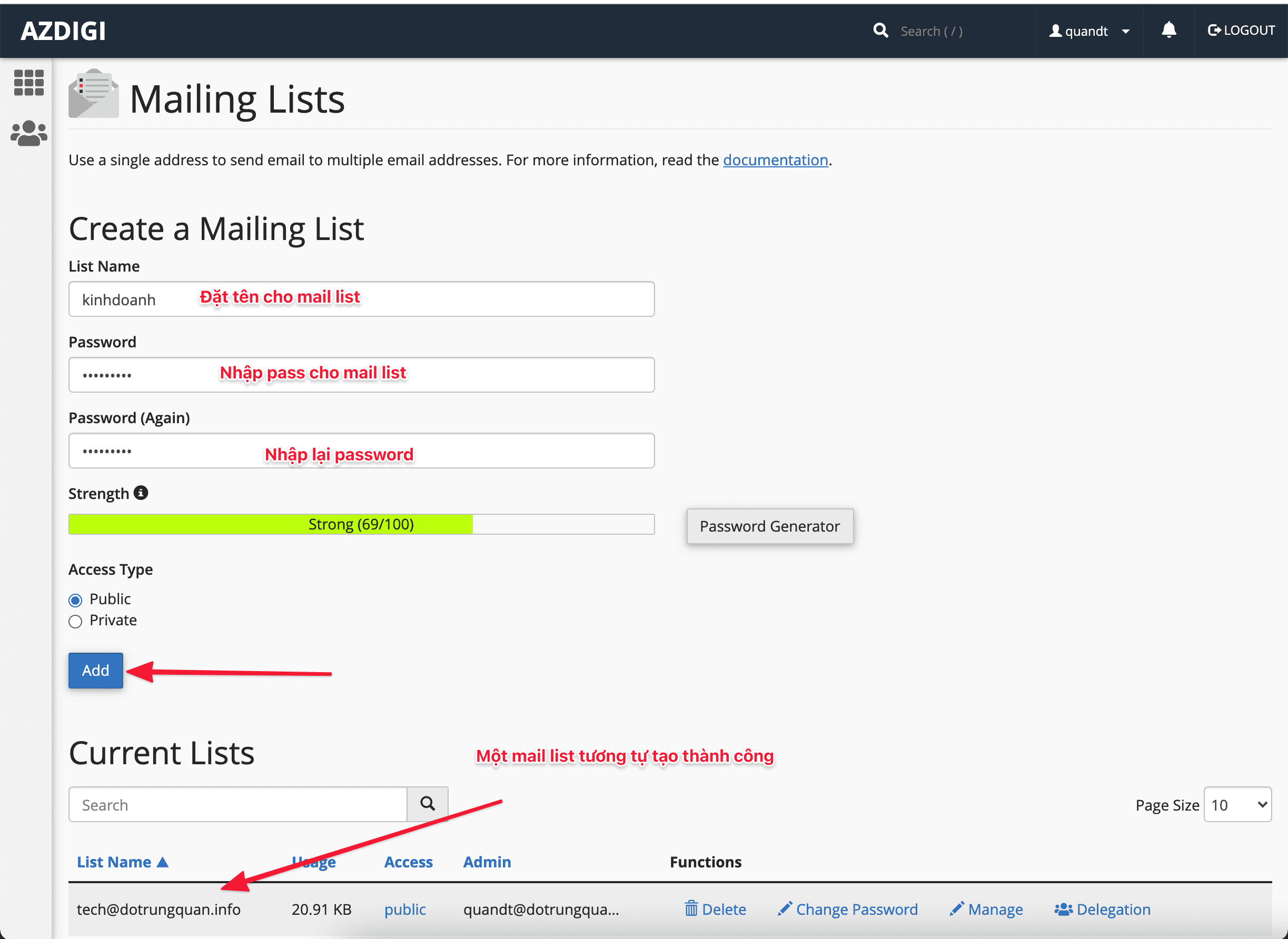The width and height of the screenshot is (1288, 939).
Task: Delete the tech@dotrungquan.info mailing list
Action: pyautogui.click(x=716, y=909)
